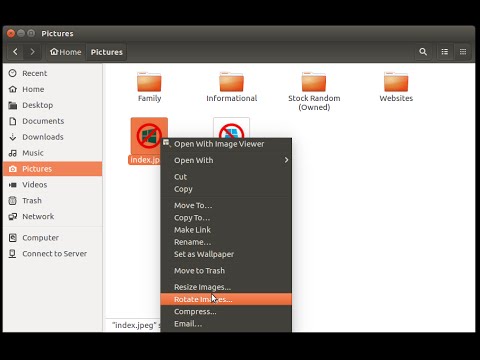The image size is (480, 360).
Task: Select Move To… in the context menu
Action: [x=226, y=205]
